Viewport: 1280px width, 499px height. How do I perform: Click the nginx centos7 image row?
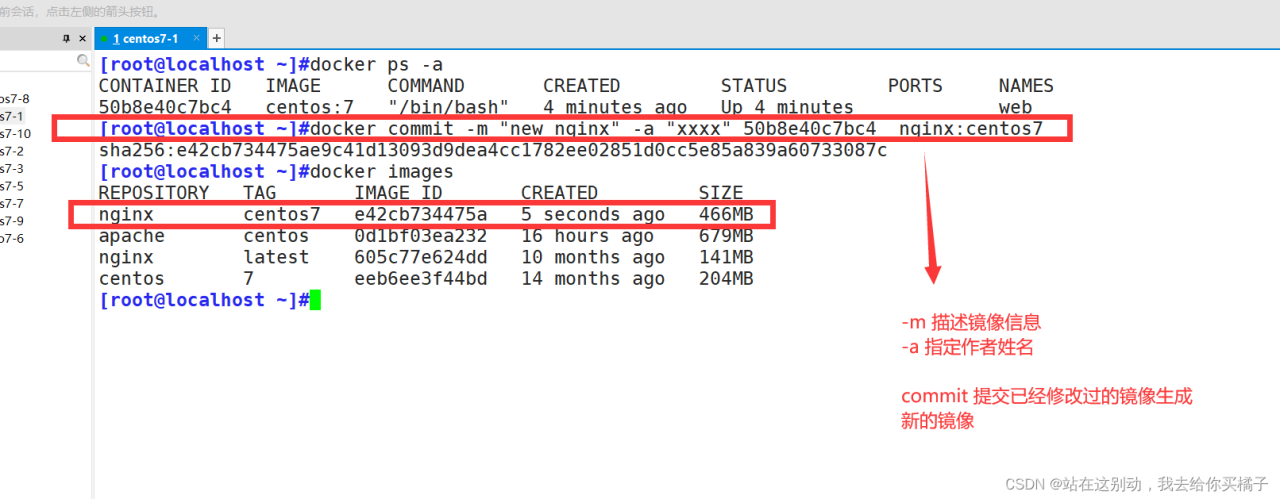(x=420, y=214)
